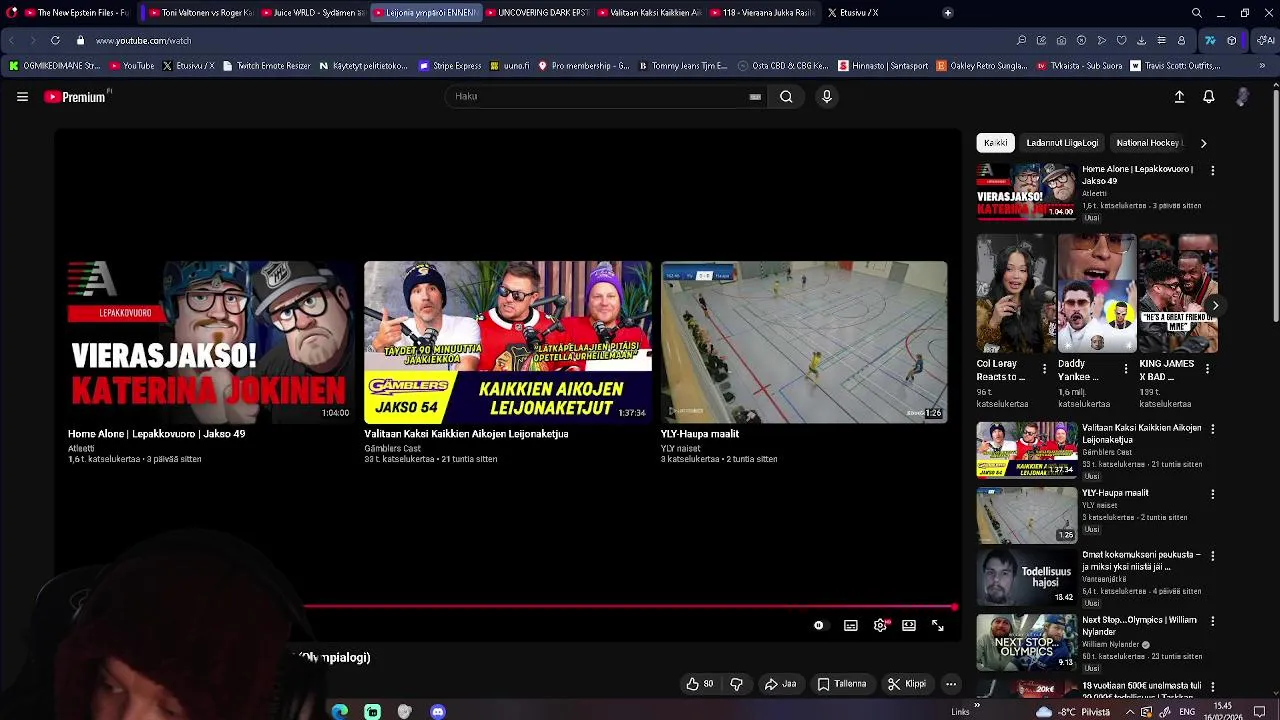Expand the hidden bookmarks overflow chevron
Screen dimensions: 1280x720
coord(1262,66)
